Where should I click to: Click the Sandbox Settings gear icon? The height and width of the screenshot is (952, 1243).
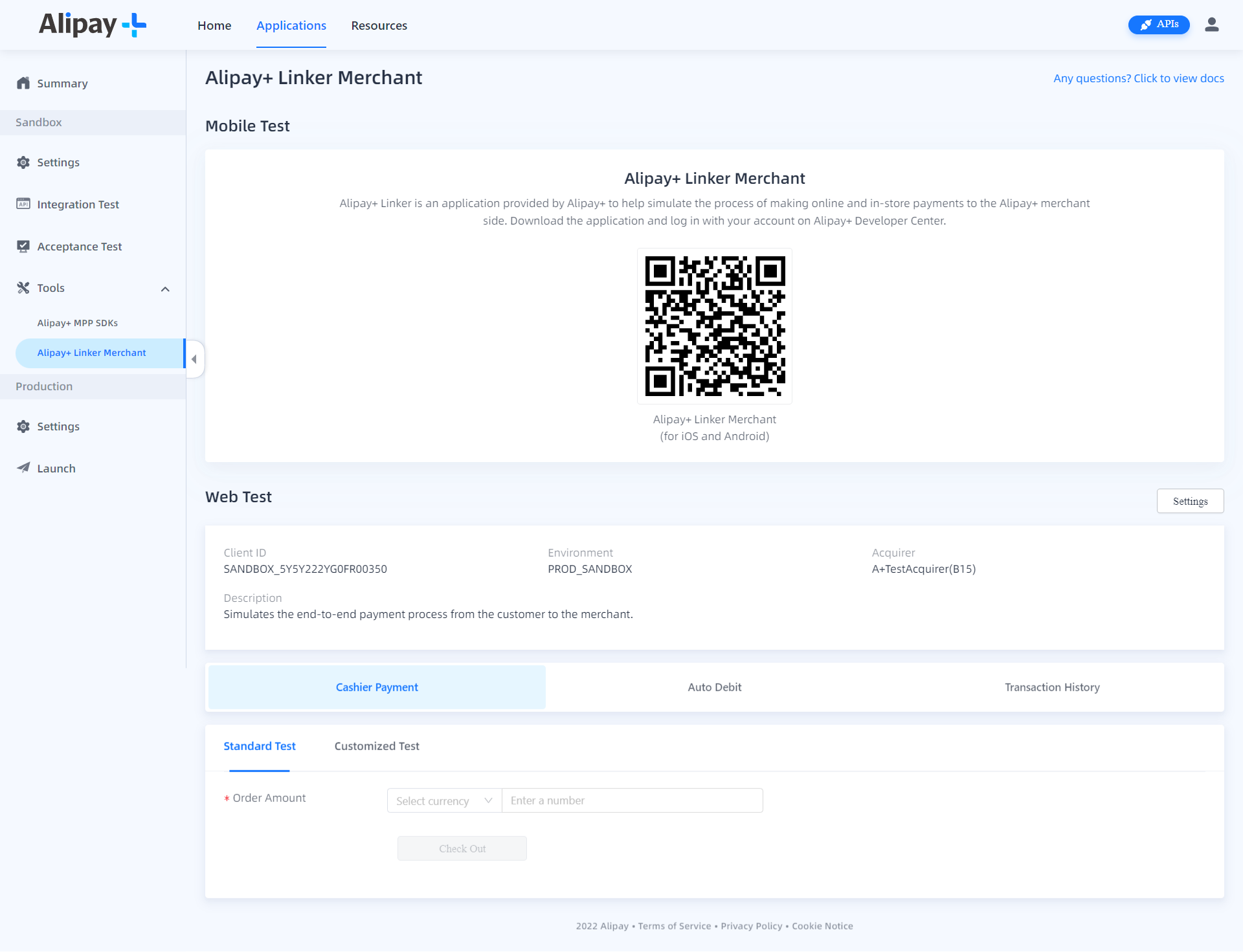[23, 162]
